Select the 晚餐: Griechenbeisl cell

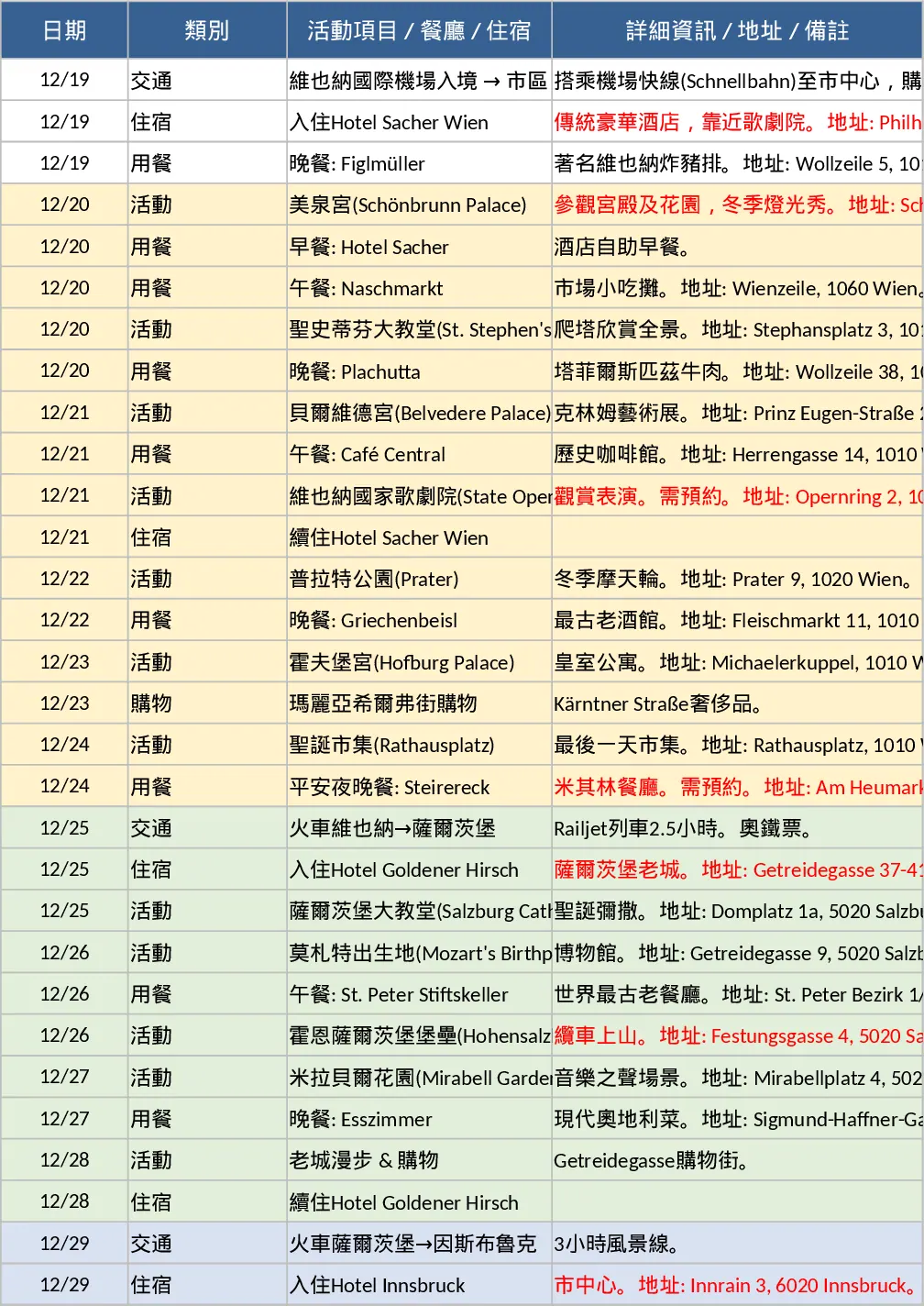point(419,620)
